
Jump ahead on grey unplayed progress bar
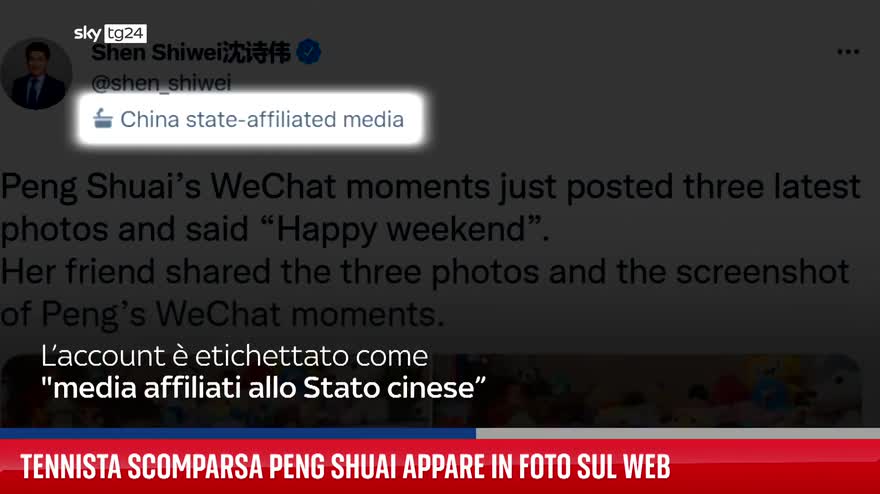(678, 433)
